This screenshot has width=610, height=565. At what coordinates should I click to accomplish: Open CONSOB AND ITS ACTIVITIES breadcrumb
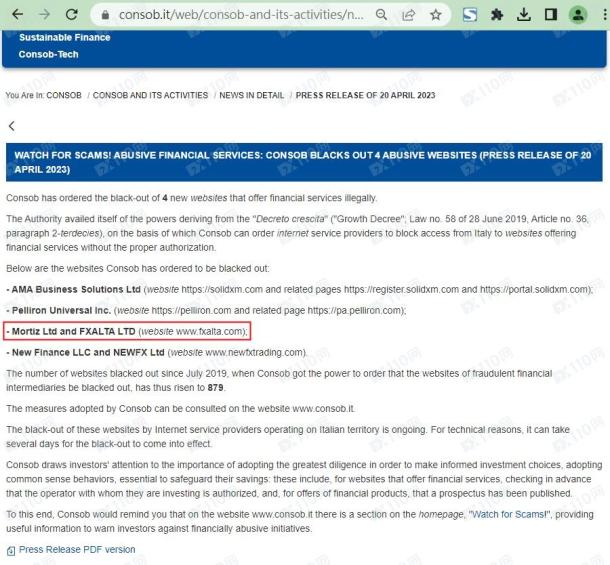150,95
